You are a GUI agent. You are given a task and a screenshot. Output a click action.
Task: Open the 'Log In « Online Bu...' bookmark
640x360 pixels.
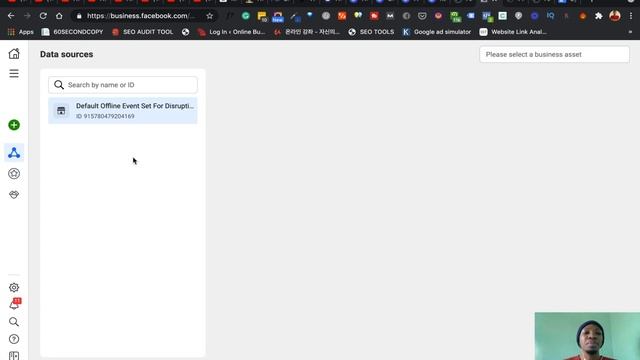pos(231,32)
